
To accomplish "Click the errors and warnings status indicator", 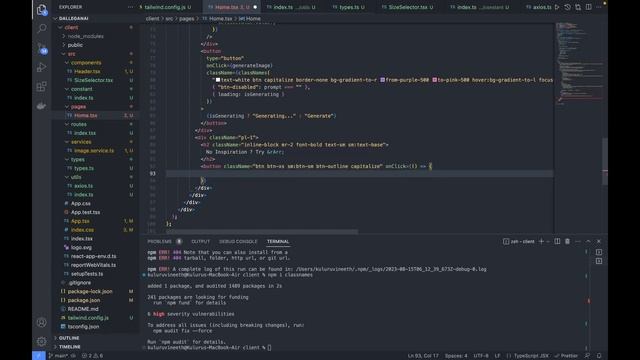I will 93,356.
